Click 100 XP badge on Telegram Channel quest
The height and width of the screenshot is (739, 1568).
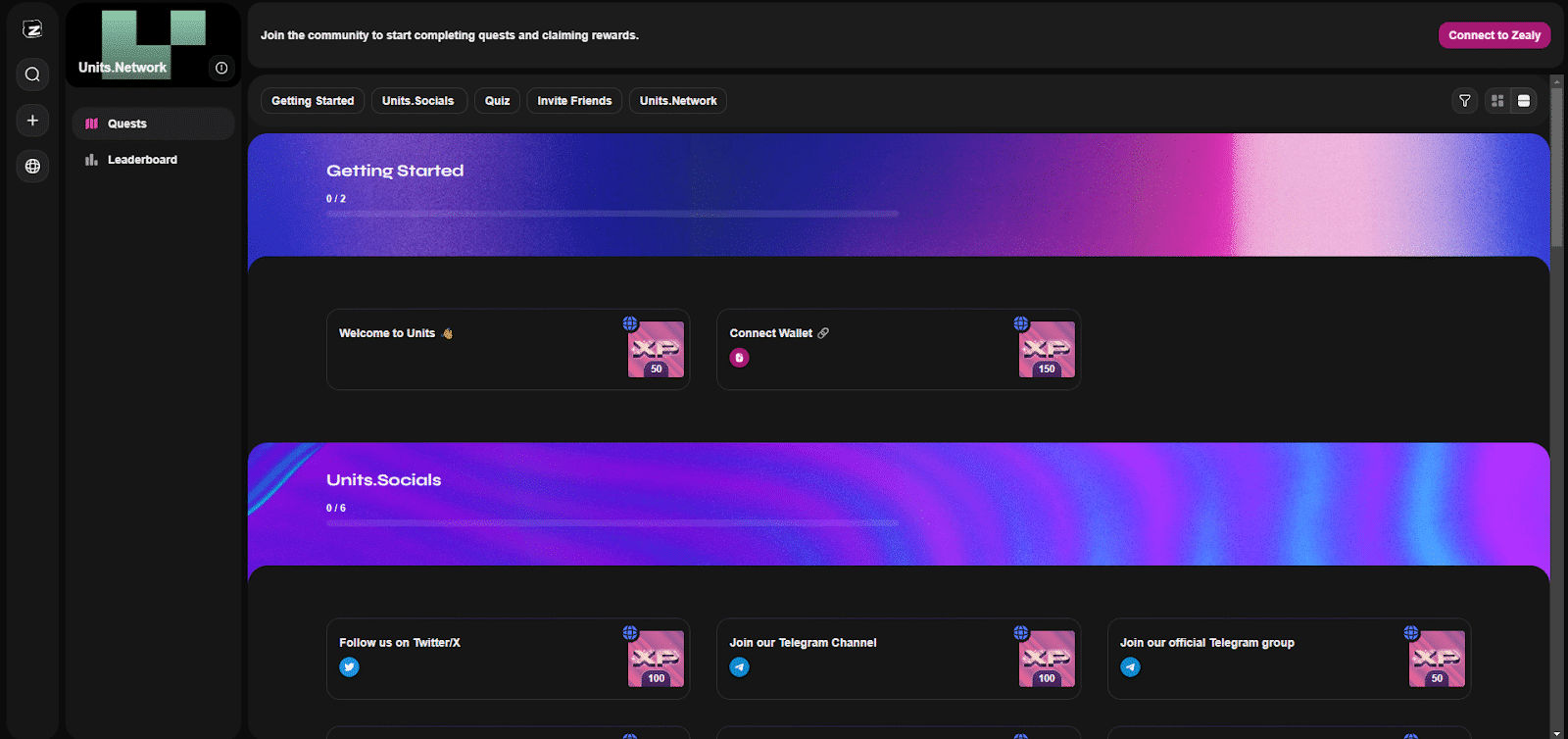(1047, 659)
